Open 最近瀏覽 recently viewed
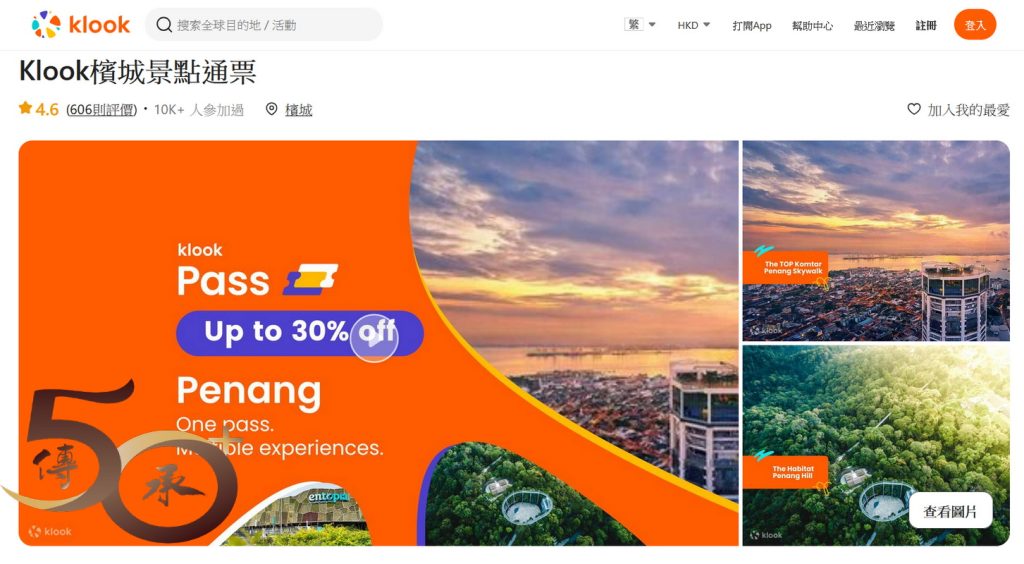Image resolution: width=1024 pixels, height=564 pixels. point(874,25)
